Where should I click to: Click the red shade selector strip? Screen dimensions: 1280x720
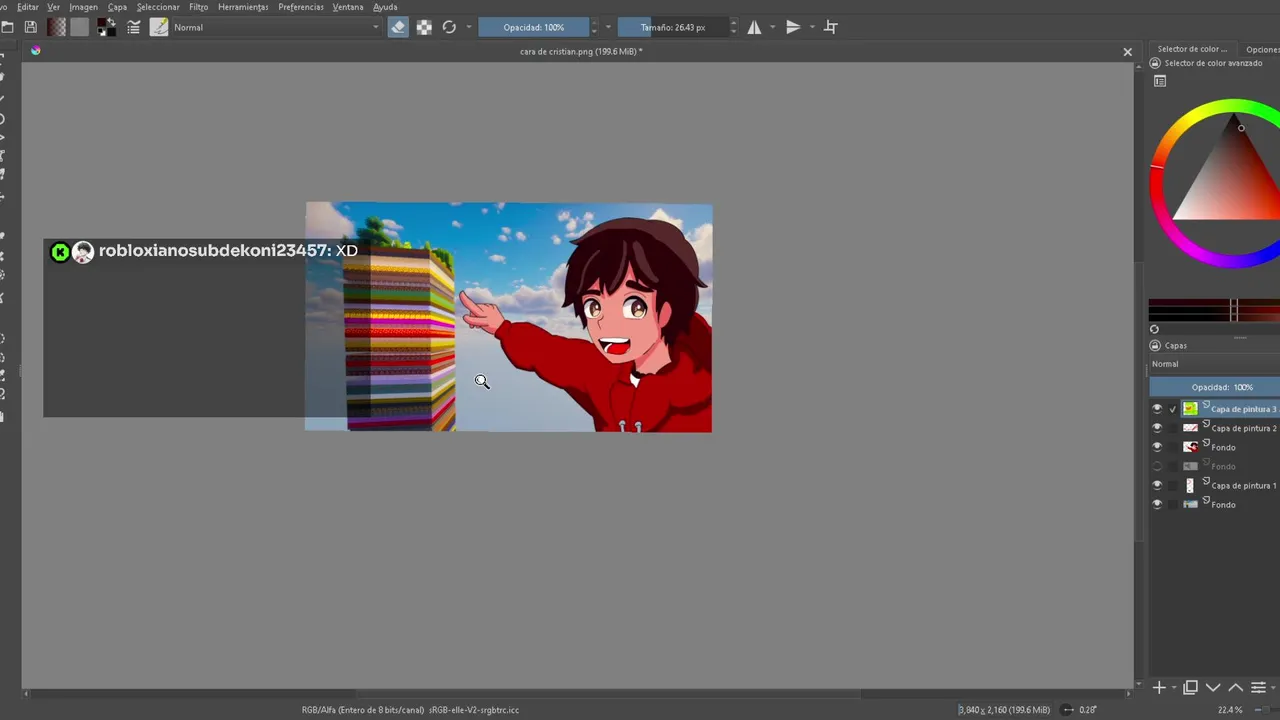tap(1214, 311)
